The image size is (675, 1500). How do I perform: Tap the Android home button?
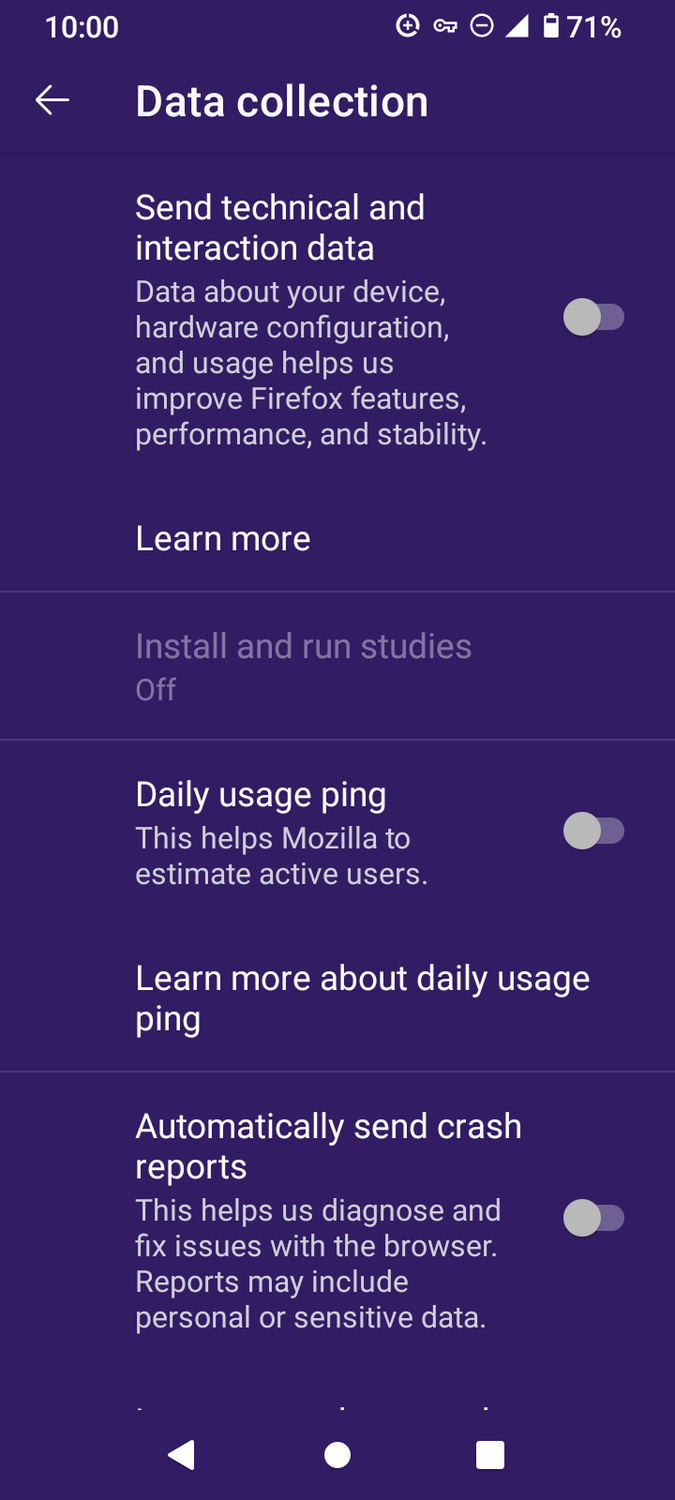coord(337,1455)
